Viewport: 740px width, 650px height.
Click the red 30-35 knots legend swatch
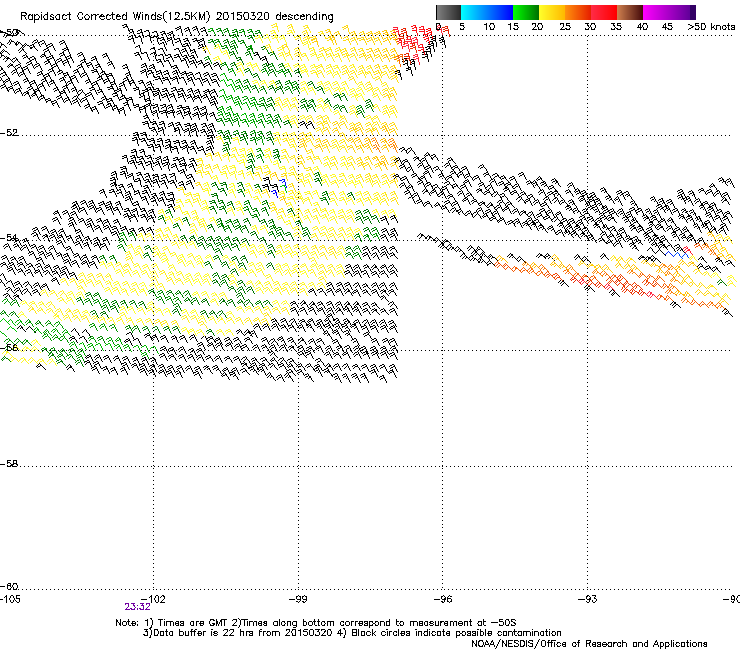point(604,12)
